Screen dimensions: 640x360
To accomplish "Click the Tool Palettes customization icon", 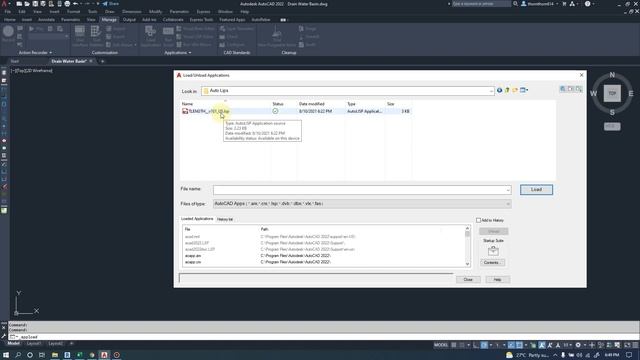I will 96,36.
